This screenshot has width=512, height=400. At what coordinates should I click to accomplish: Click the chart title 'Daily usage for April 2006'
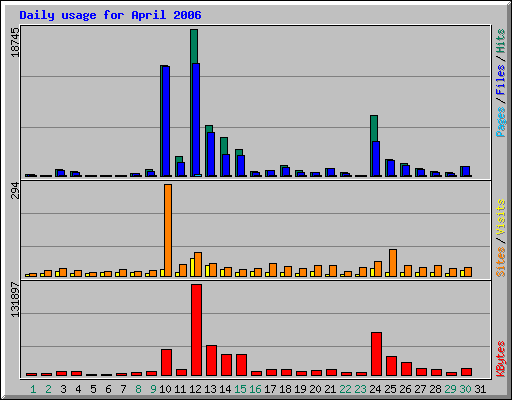[110, 15]
